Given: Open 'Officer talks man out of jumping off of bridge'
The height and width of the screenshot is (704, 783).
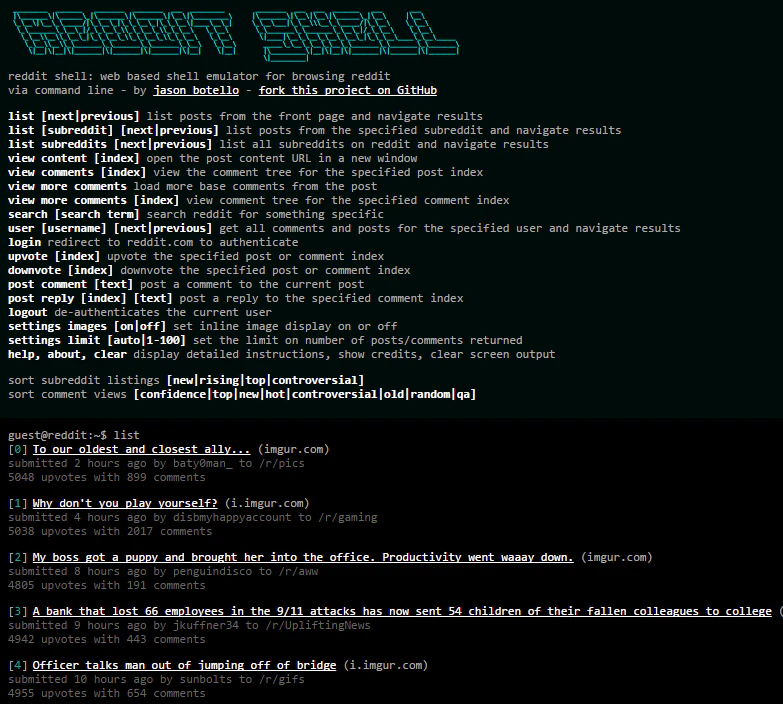Looking at the screenshot, I should 184,665.
